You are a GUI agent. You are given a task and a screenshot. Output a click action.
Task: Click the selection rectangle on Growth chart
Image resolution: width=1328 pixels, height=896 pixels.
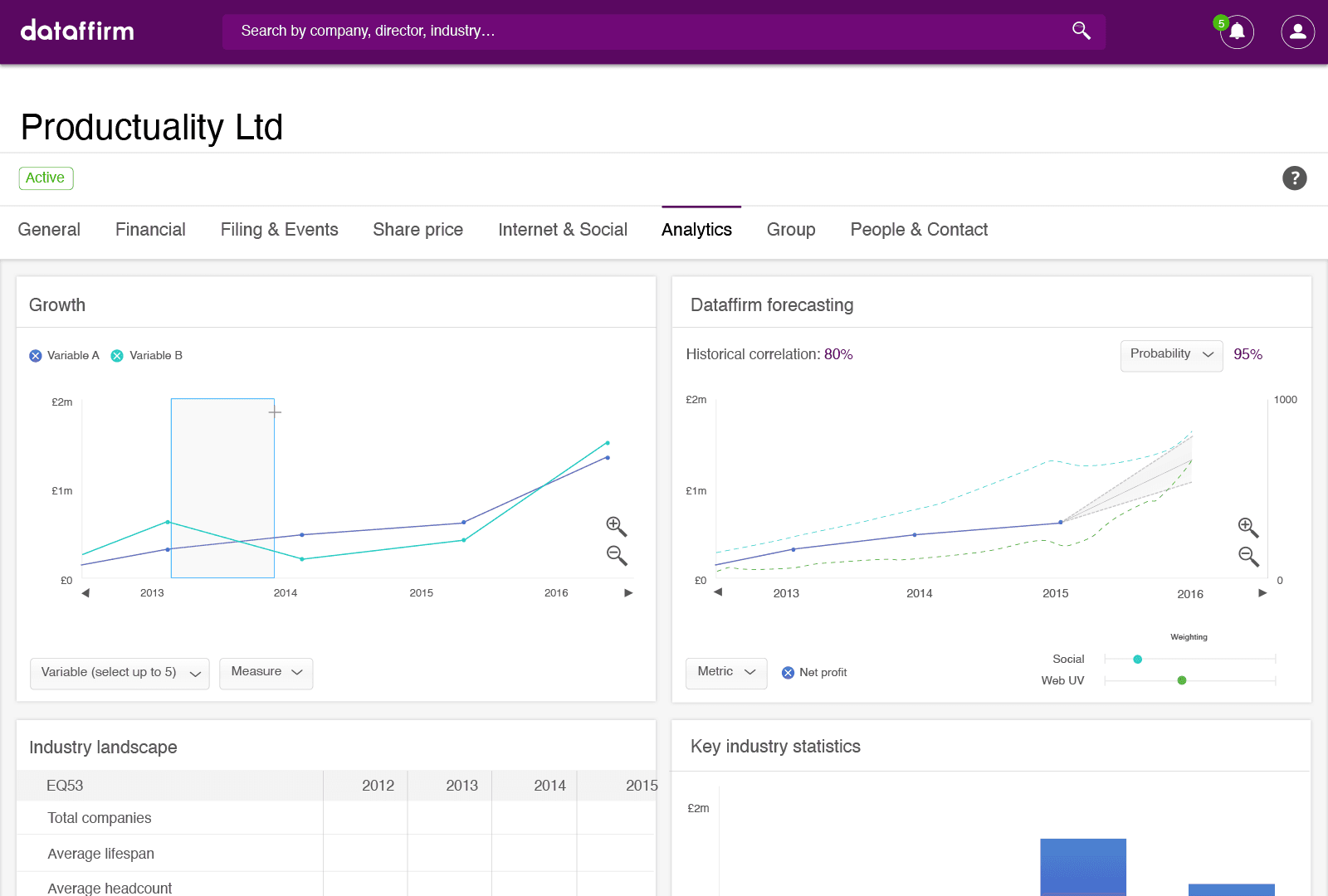point(222,488)
